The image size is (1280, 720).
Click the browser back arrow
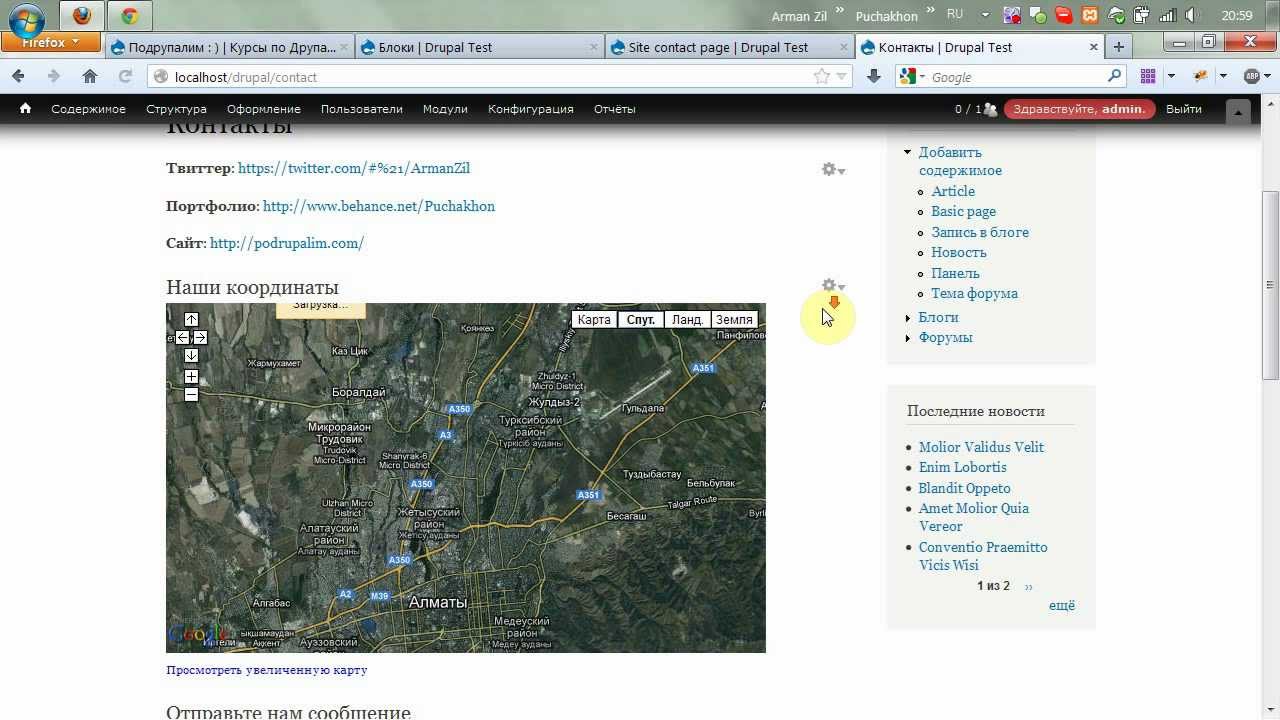[x=18, y=76]
